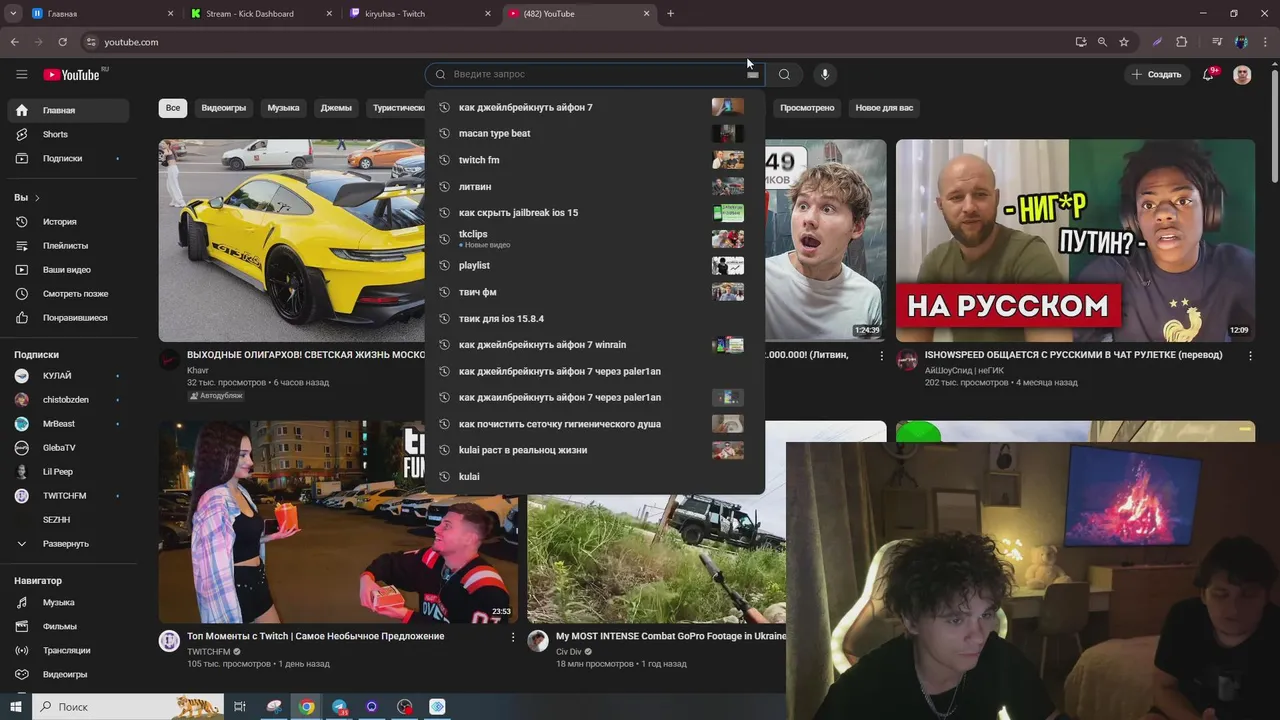Open Task View on the taskbar
This screenshot has height=720, width=1280.
click(x=240, y=706)
